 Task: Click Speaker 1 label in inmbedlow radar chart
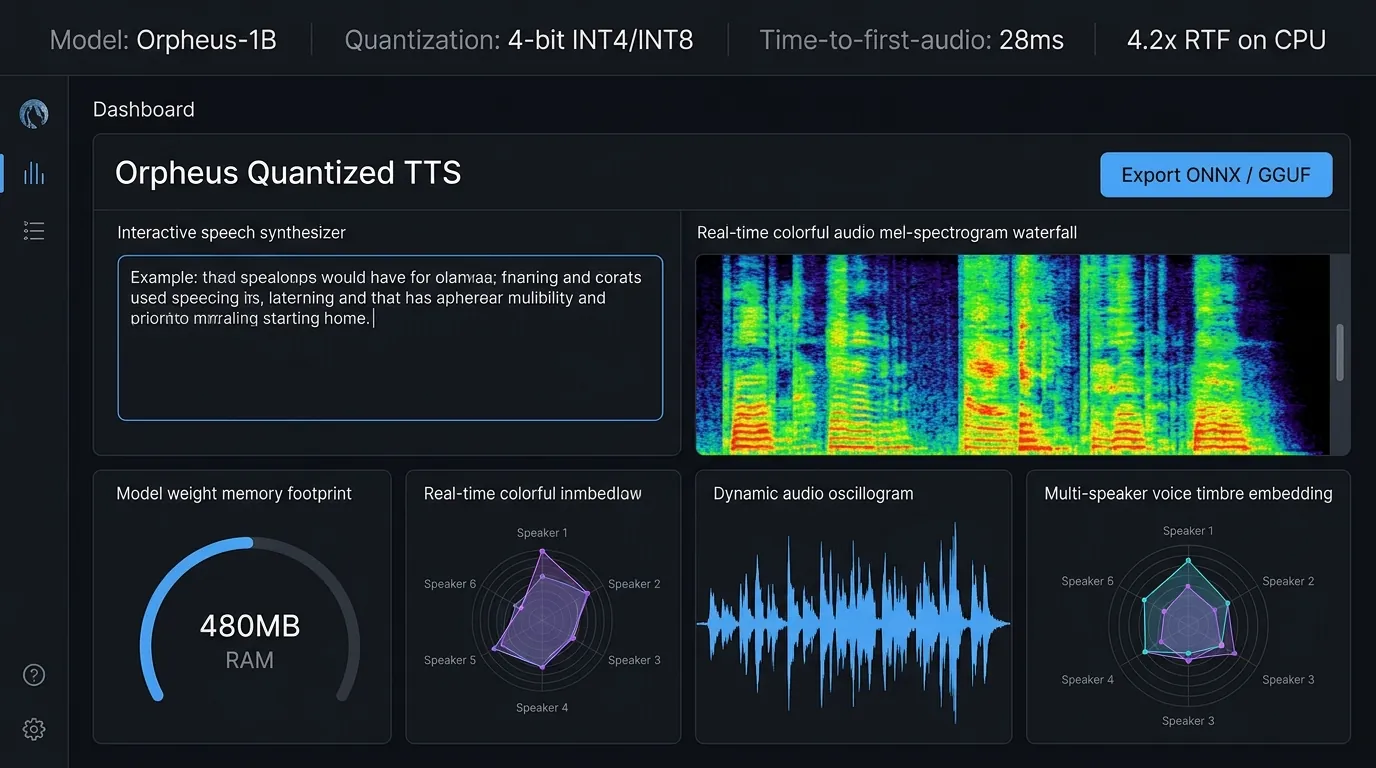pos(542,533)
